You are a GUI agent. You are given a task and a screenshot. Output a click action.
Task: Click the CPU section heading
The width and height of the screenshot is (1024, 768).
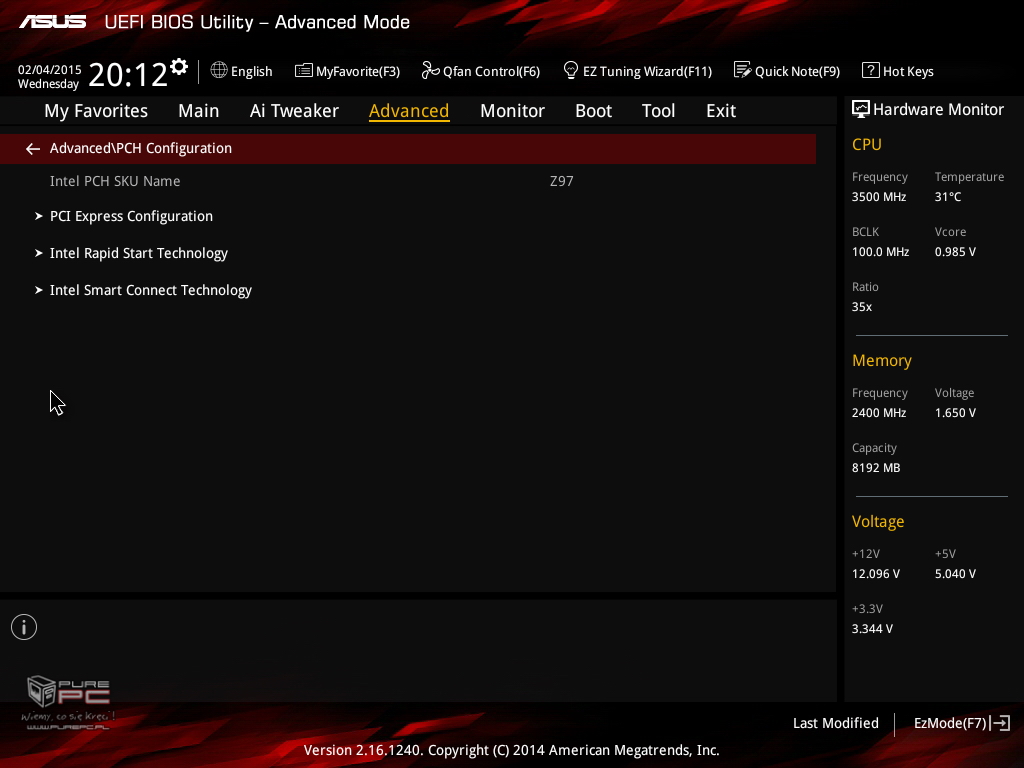[867, 144]
